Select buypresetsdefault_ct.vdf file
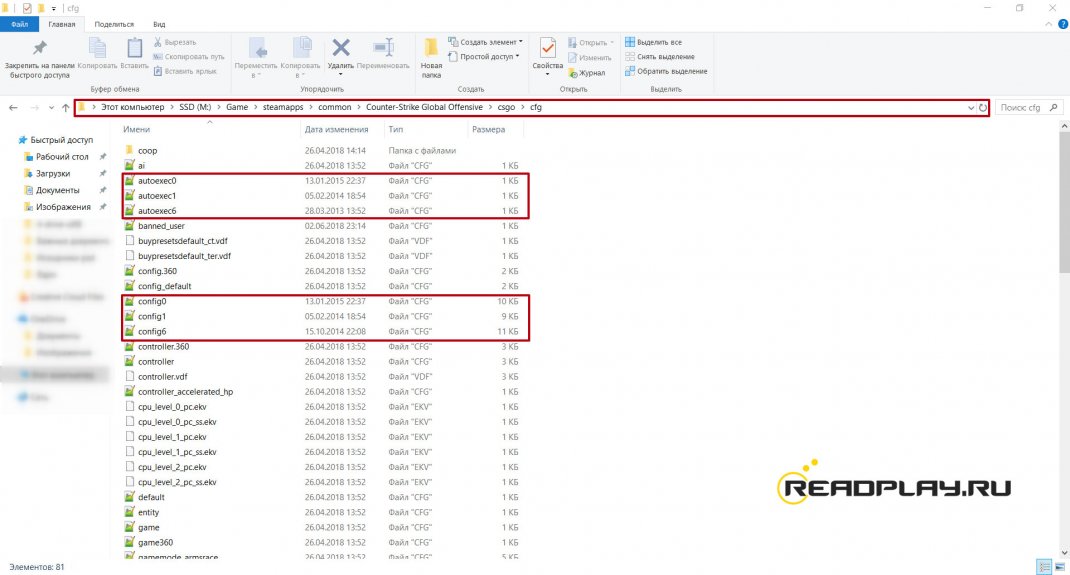The width and height of the screenshot is (1070, 575). 182,241
